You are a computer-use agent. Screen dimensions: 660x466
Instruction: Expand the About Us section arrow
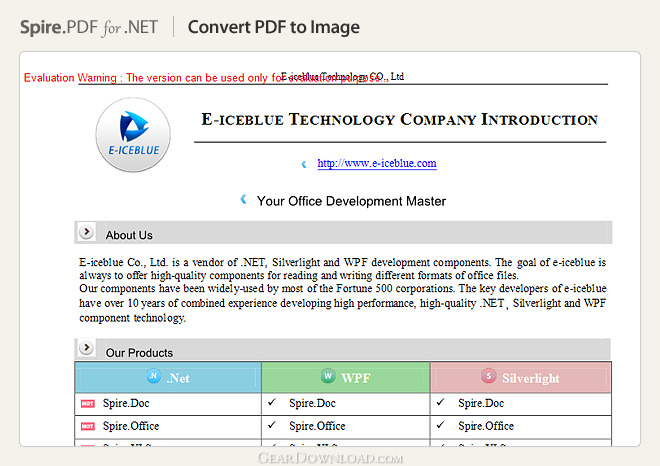(86, 232)
